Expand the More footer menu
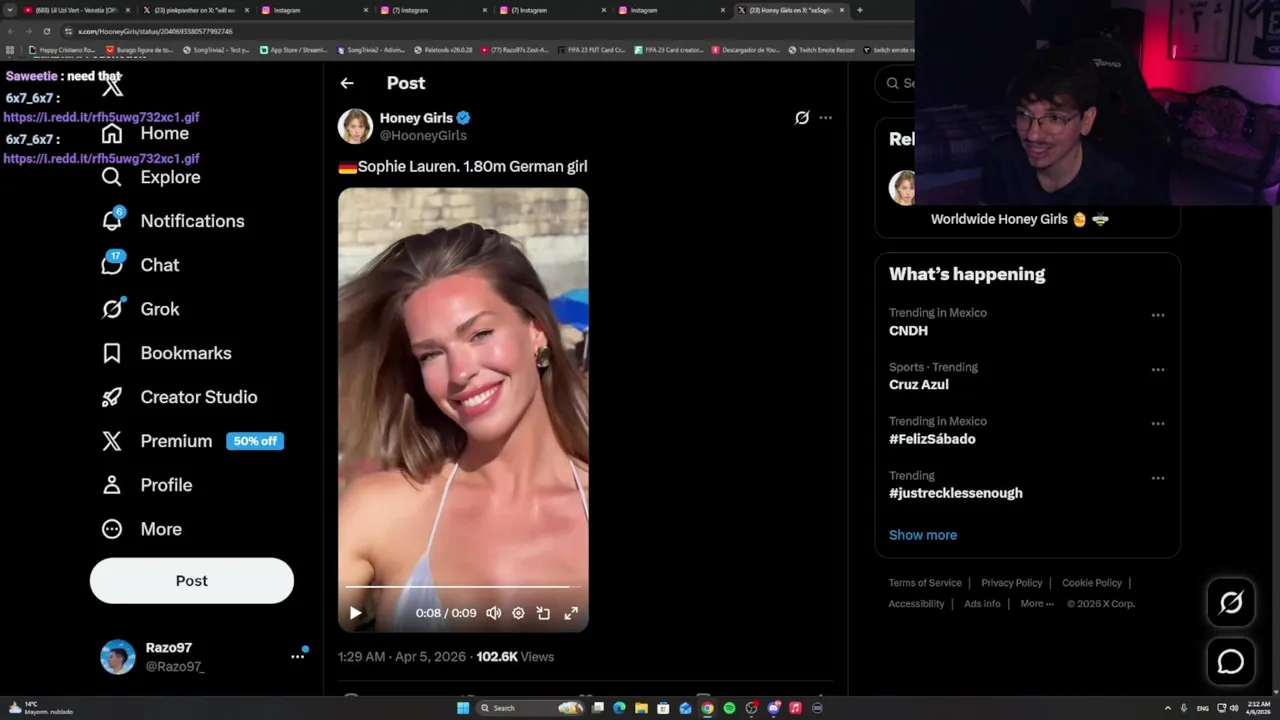The width and height of the screenshot is (1280, 720). click(1037, 604)
